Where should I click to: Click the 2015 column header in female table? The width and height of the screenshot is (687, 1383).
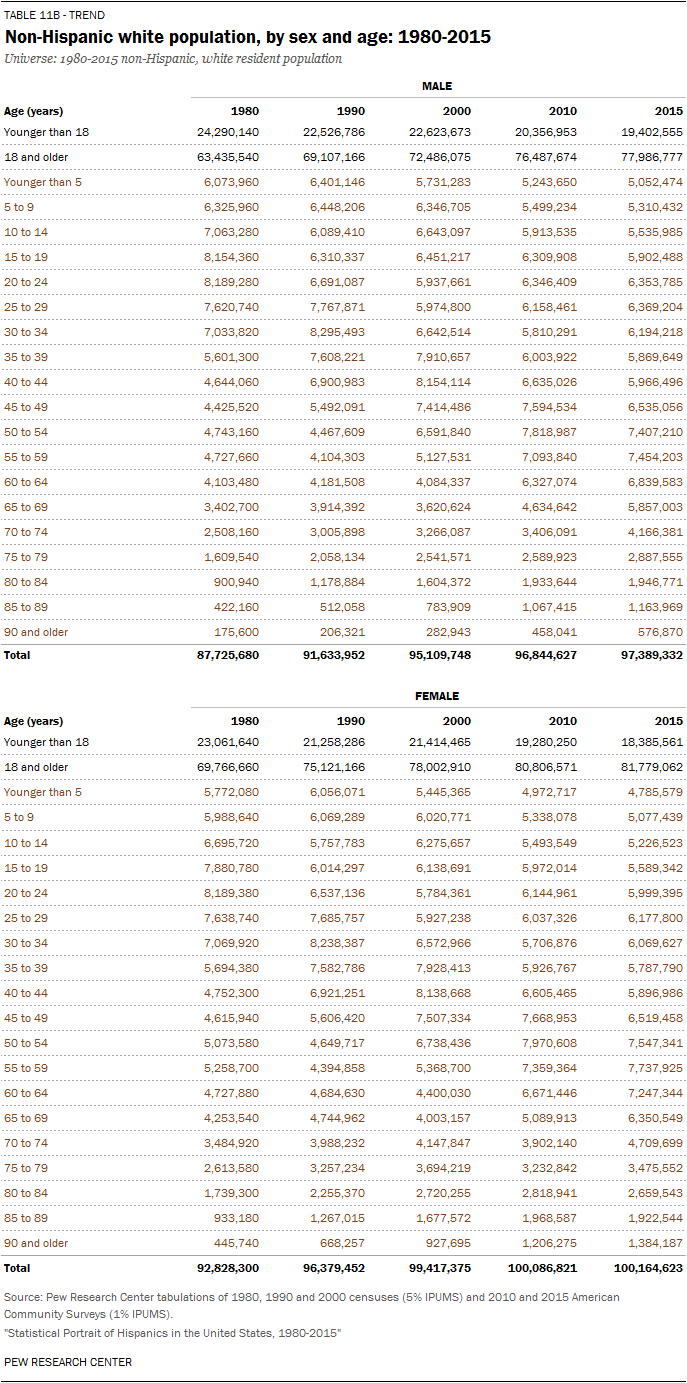tap(669, 721)
